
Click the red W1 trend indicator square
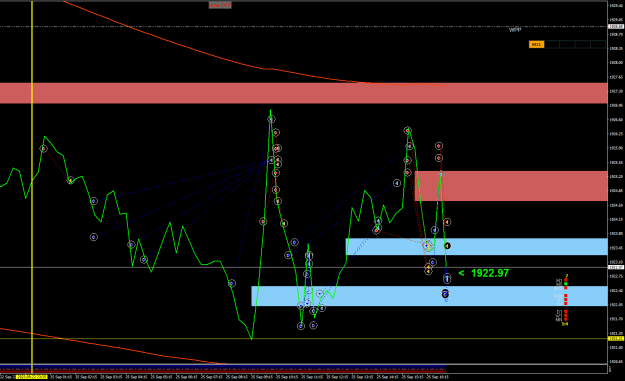click(566, 315)
